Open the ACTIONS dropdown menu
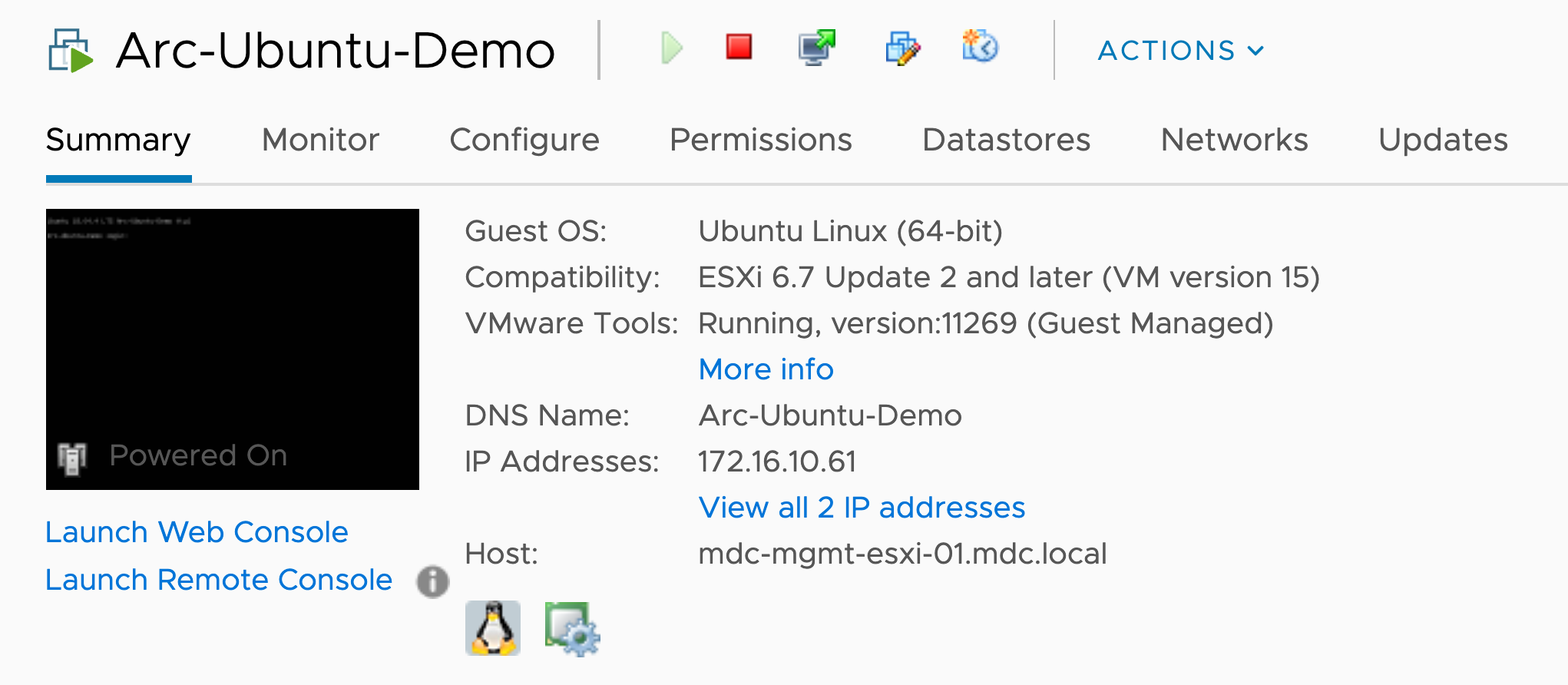This screenshot has width=1568, height=685. 1181,51
